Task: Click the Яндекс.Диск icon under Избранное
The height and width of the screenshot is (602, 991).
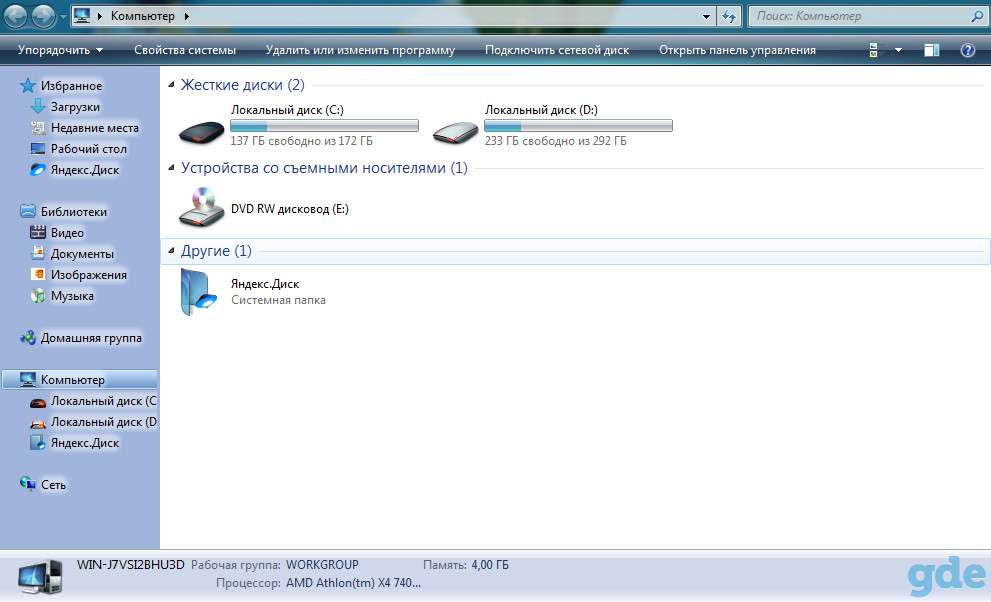Action: 38,169
